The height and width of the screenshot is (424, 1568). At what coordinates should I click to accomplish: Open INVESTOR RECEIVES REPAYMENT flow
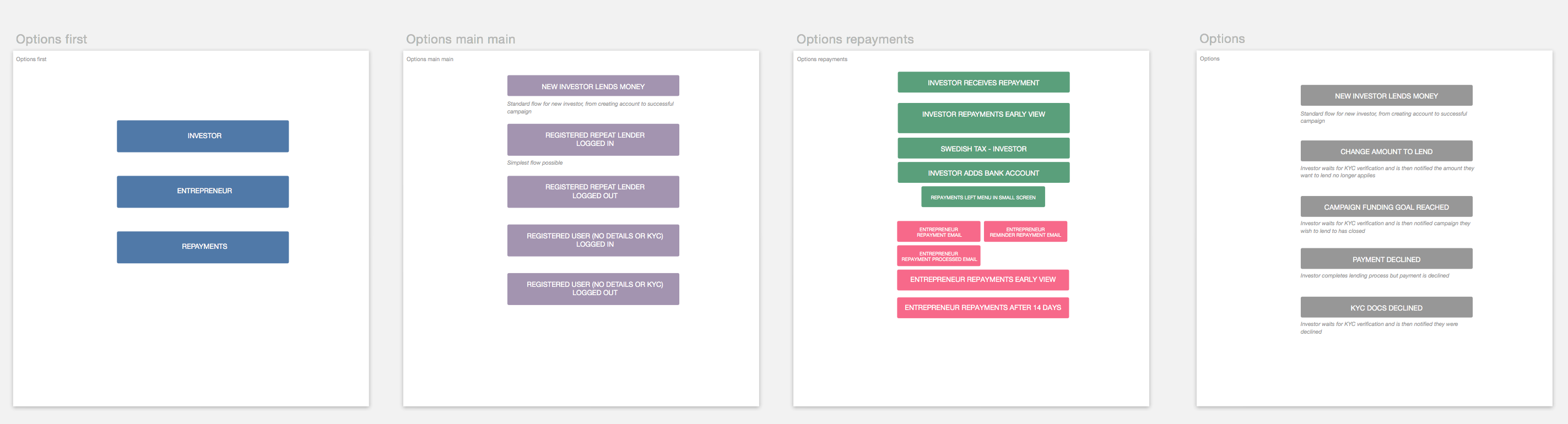983,82
